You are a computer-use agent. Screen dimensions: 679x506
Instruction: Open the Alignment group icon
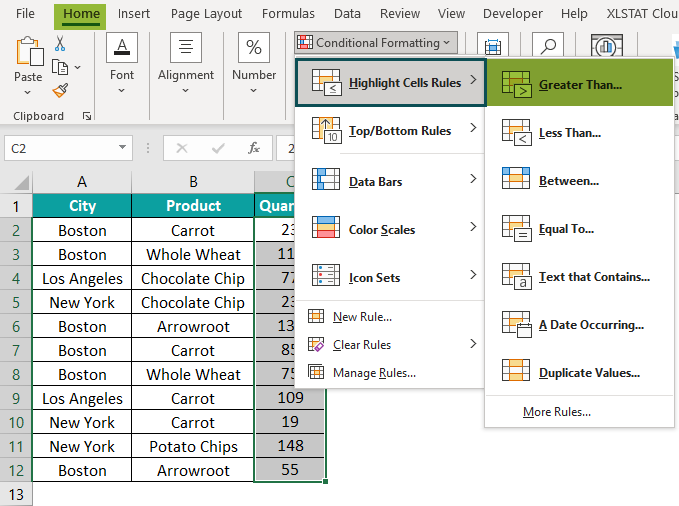point(186,47)
